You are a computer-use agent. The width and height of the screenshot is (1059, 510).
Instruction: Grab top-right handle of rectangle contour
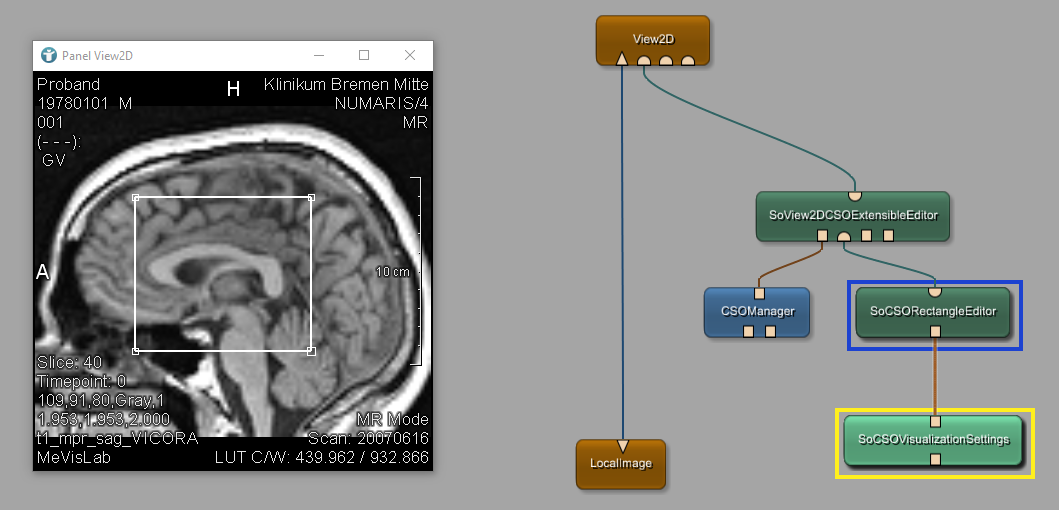tap(311, 198)
